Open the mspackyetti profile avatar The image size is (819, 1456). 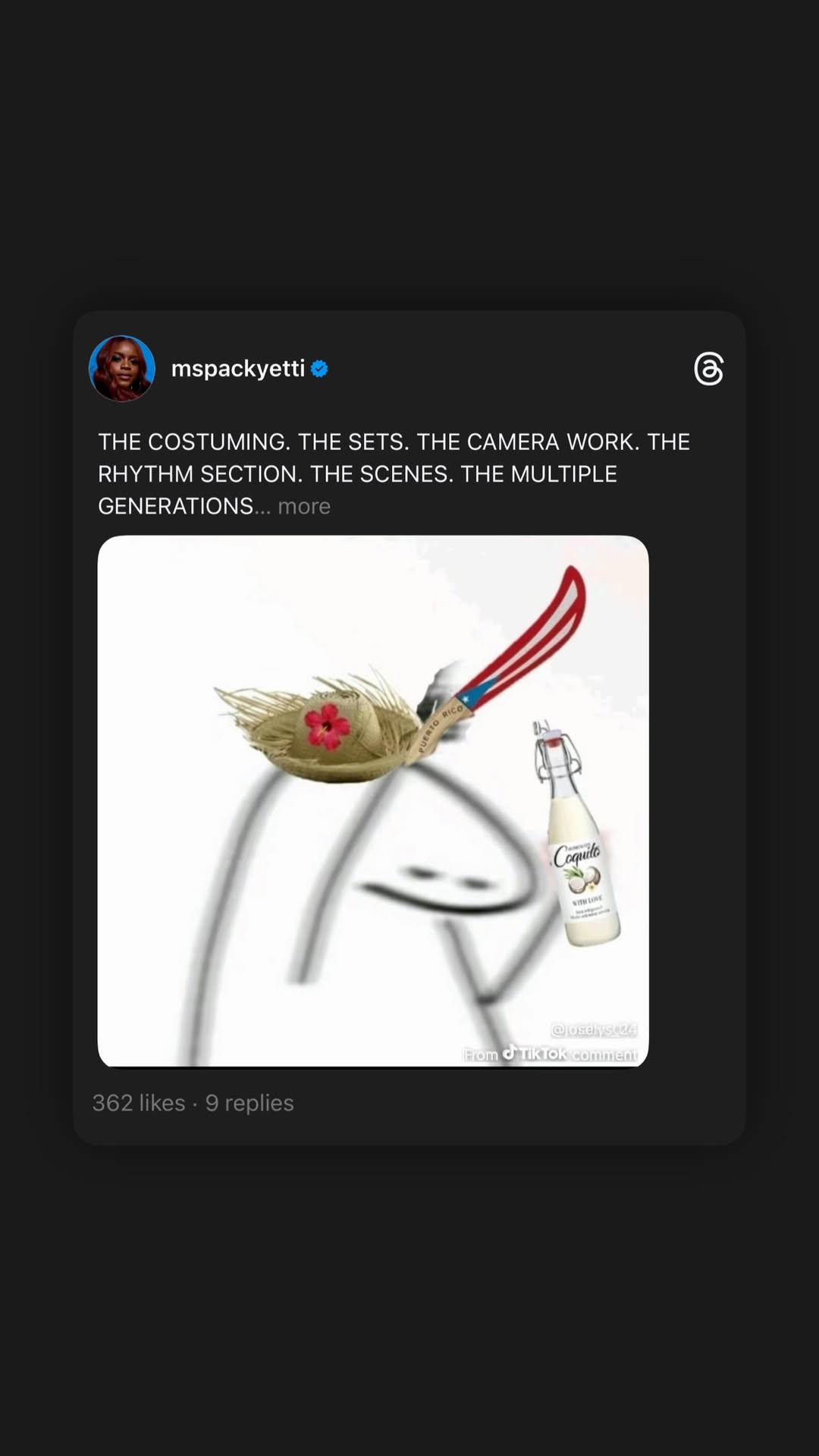[x=122, y=369]
